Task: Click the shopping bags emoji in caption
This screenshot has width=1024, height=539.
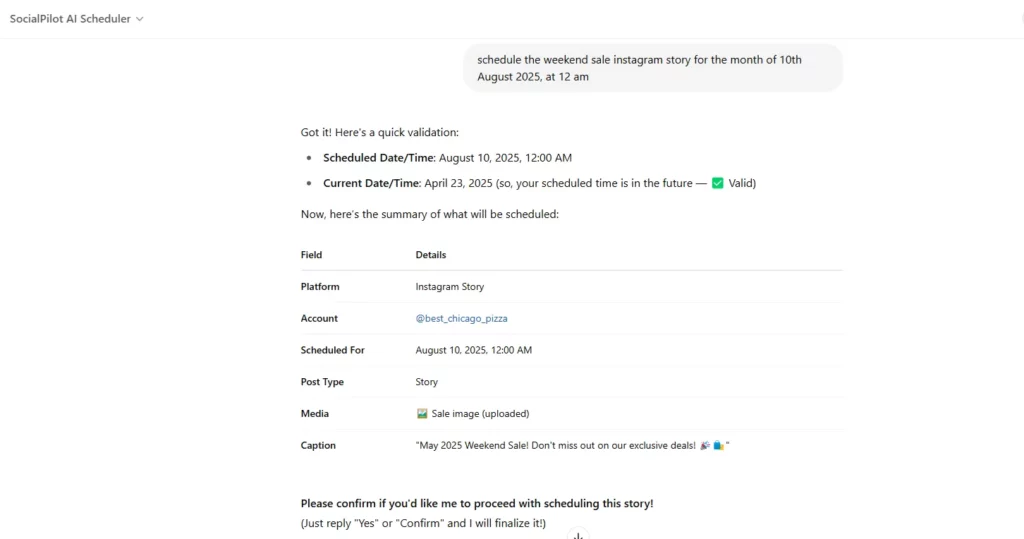Action: coord(718,445)
